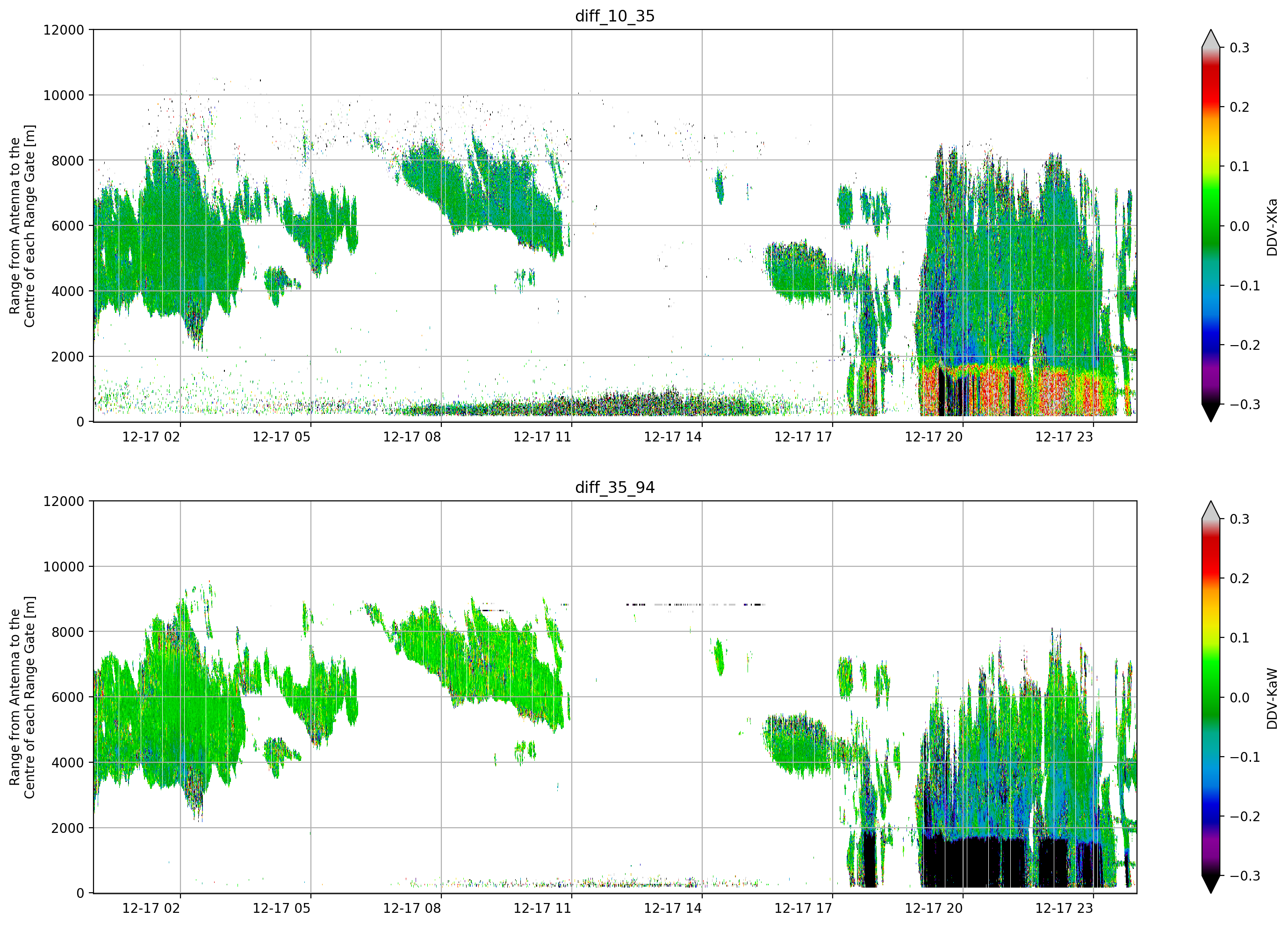This screenshot has width=1288, height=925.
Task: Click the −0.2 tick on the DDV-XKa colorbar
Action: (1245, 346)
